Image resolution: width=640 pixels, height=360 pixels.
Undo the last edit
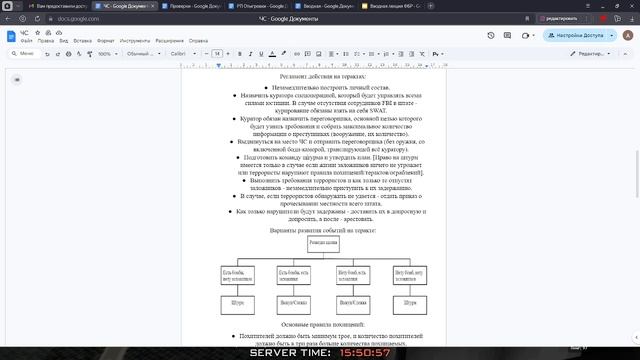point(47,54)
